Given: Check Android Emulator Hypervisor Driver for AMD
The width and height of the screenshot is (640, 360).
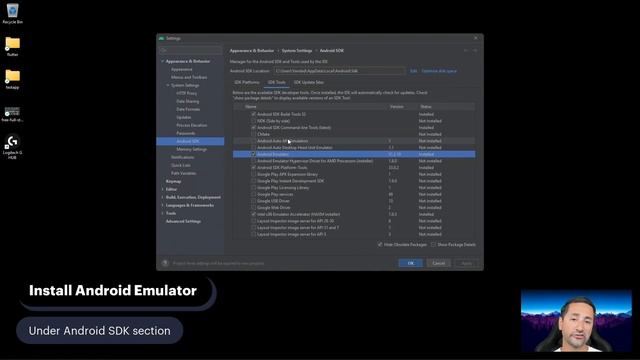Looking at the screenshot, I should [253, 161].
